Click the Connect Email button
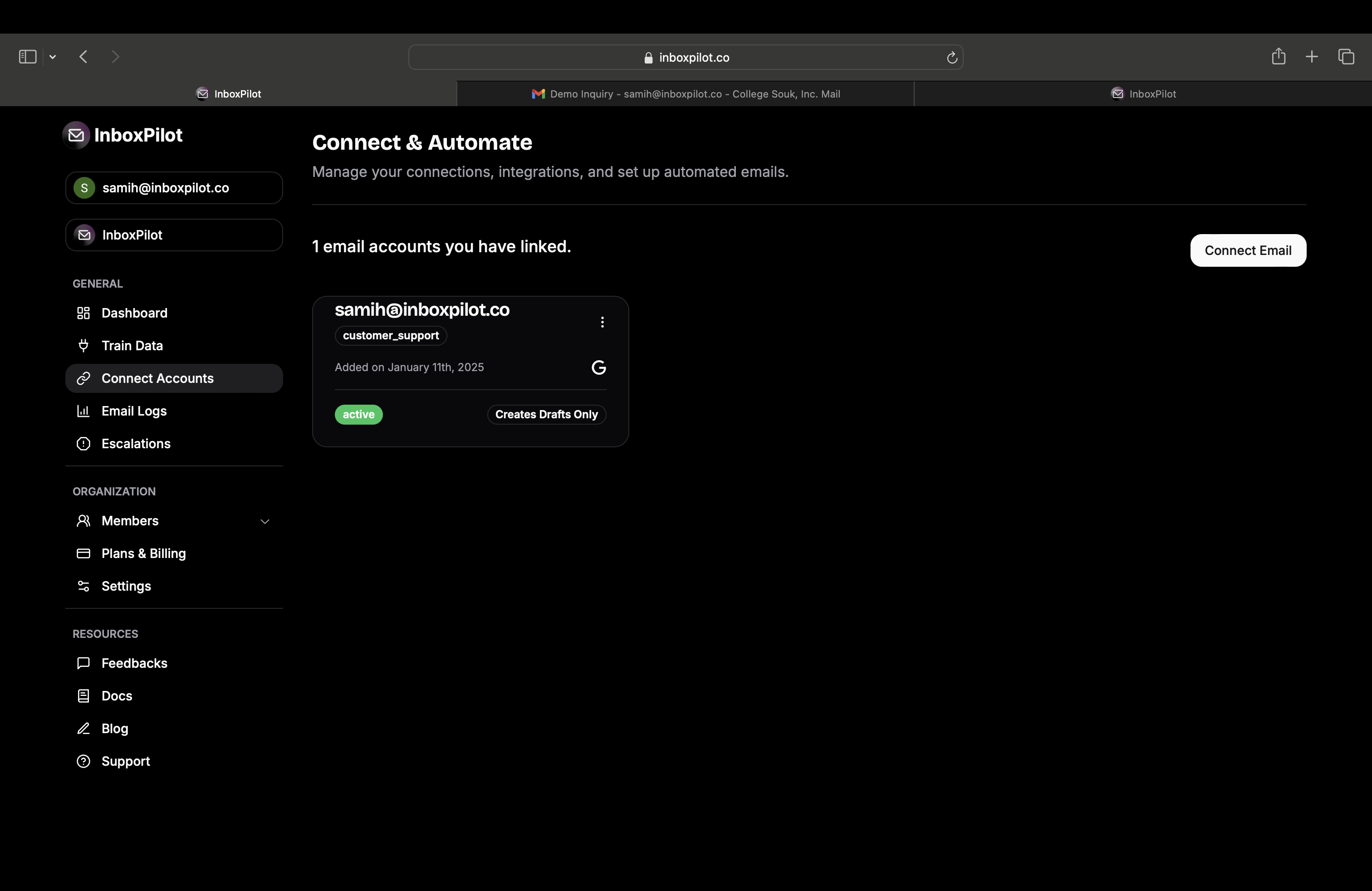This screenshot has height=891, width=1372. 1248,251
